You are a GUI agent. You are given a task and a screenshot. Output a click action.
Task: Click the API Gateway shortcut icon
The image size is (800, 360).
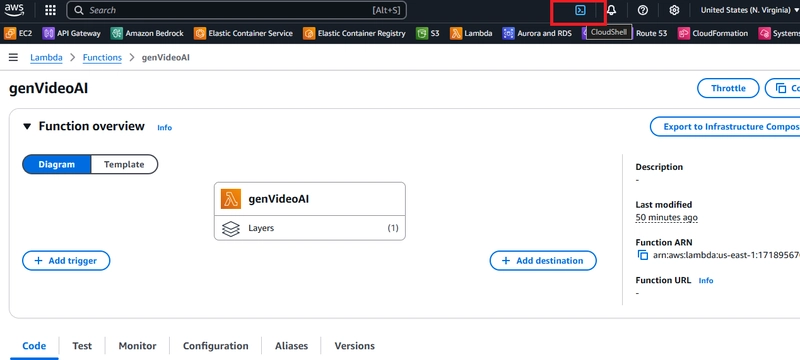click(48, 33)
